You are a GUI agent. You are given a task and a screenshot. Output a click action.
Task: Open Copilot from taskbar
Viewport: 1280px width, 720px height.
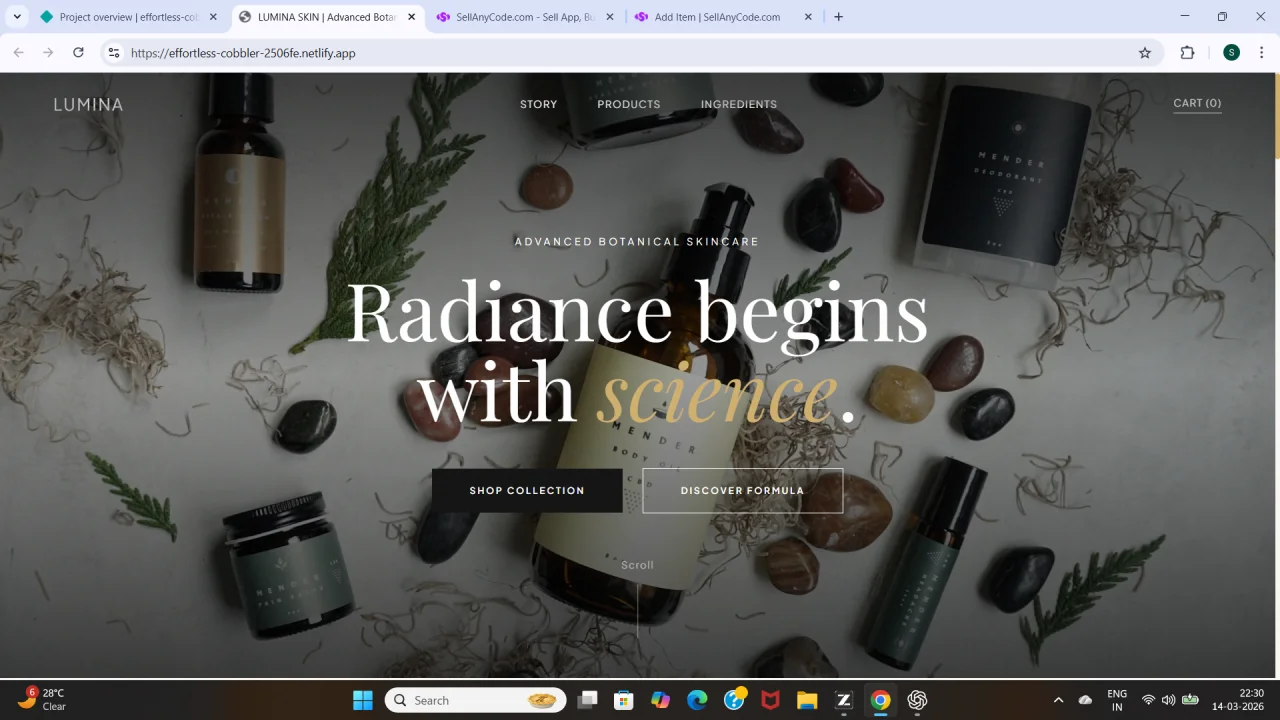coord(660,700)
